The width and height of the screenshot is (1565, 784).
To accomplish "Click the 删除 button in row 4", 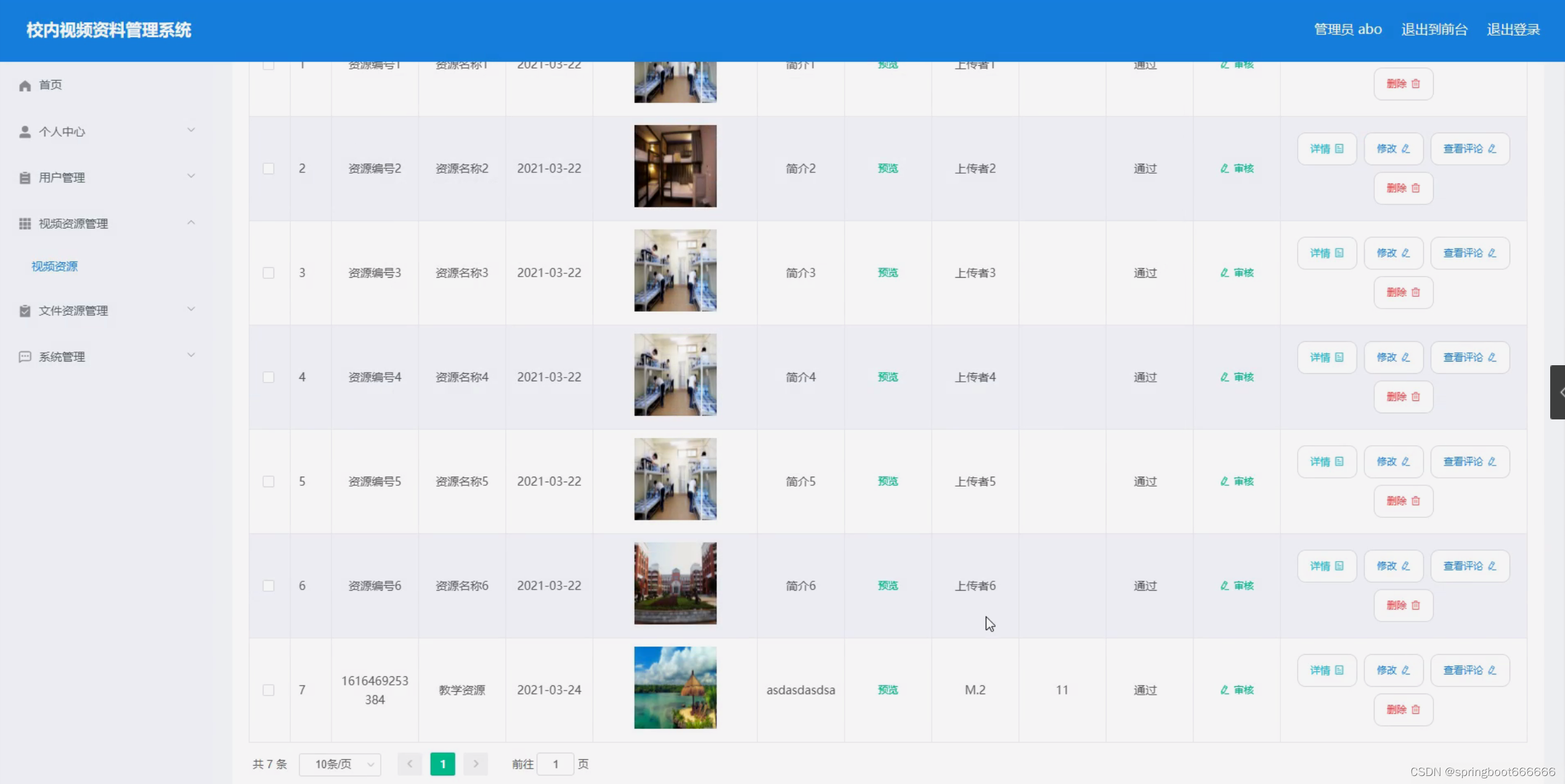I will point(1403,397).
